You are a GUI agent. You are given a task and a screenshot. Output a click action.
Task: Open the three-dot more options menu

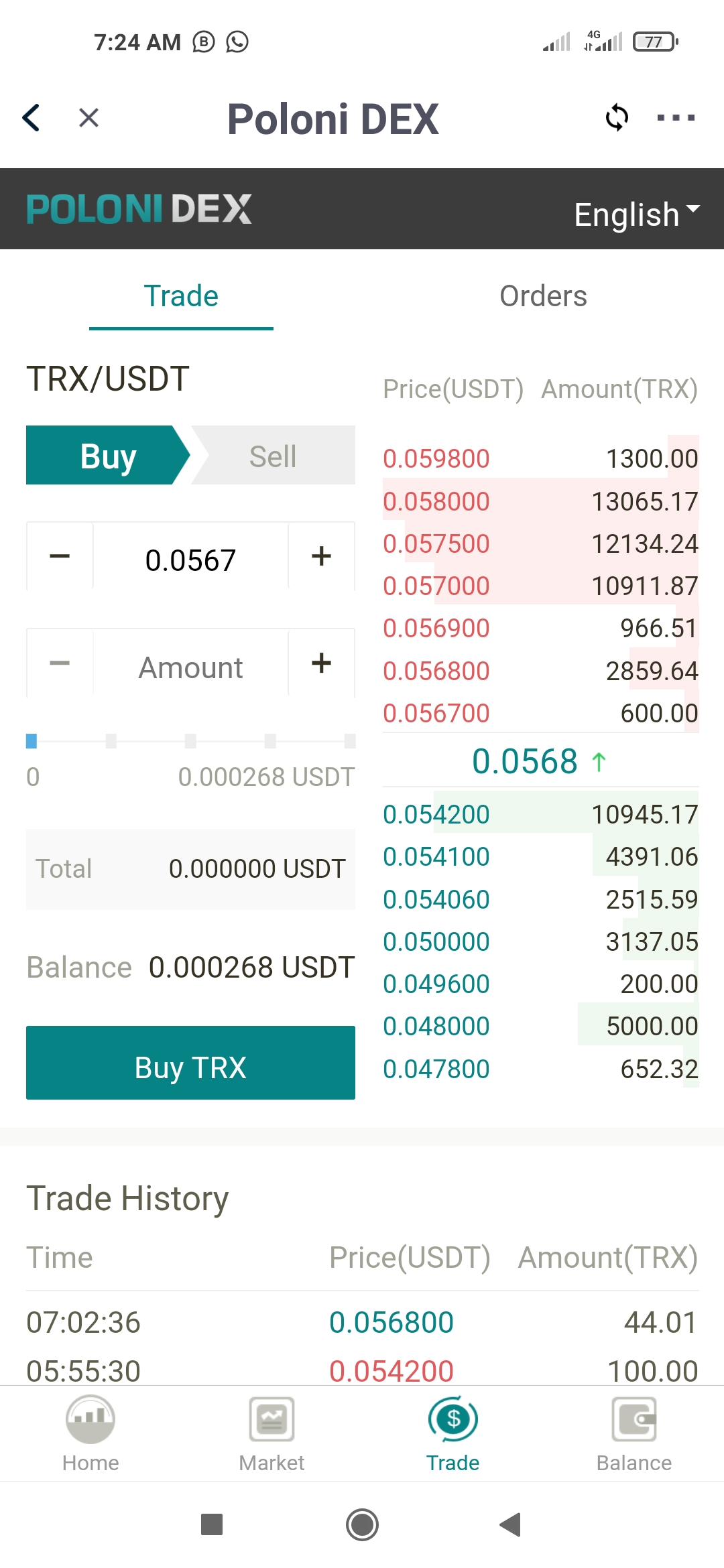676,118
